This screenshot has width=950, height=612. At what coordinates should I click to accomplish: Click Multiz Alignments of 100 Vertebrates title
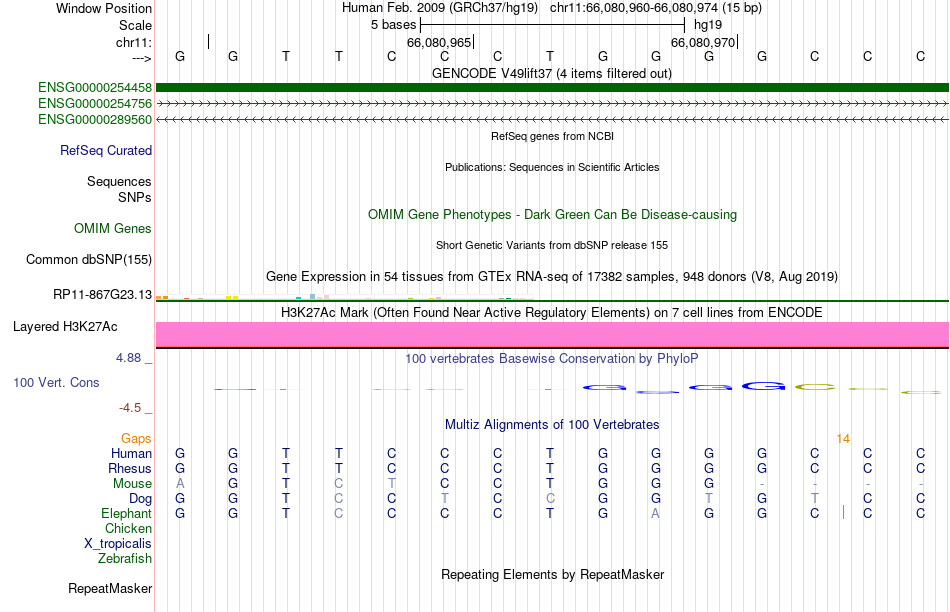pos(552,424)
